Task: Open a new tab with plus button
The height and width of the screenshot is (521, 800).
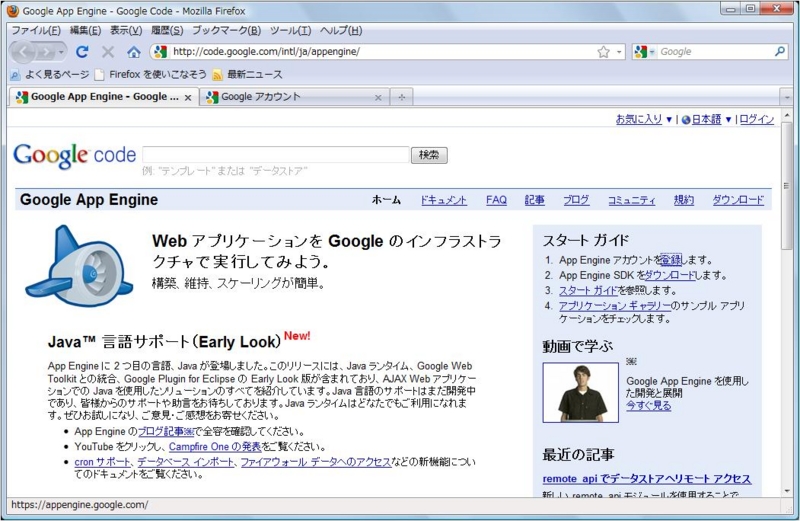Action: (402, 97)
